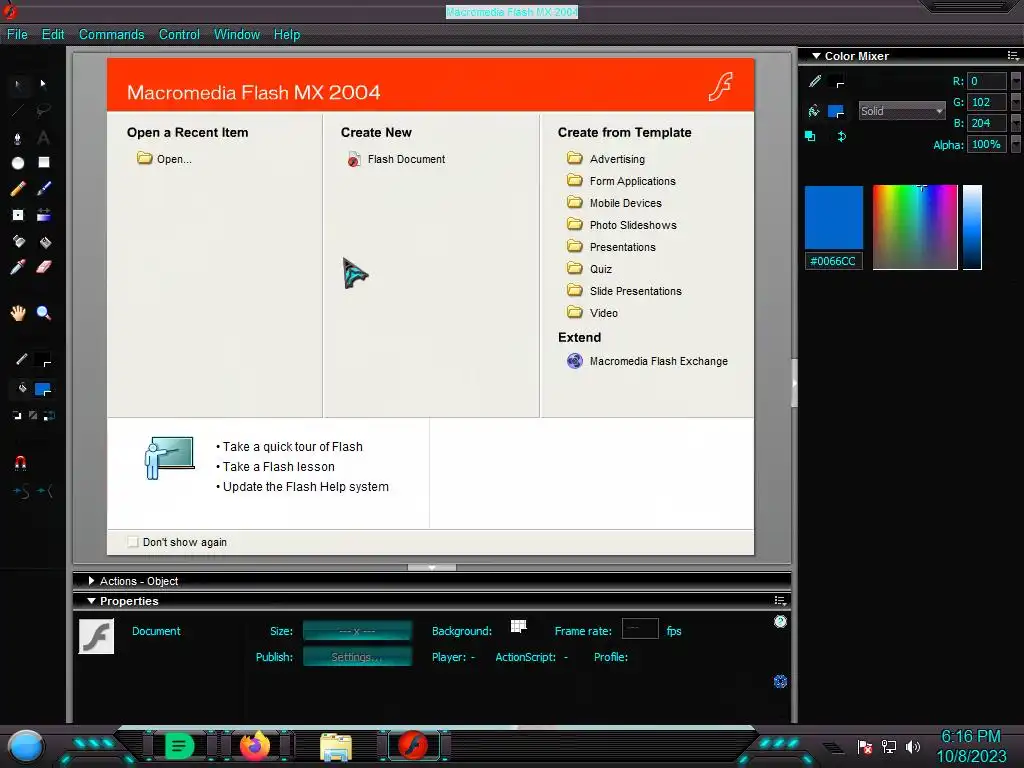This screenshot has width=1024, height=768.
Task: Select the Fill Transform tool
Action: click(43, 215)
